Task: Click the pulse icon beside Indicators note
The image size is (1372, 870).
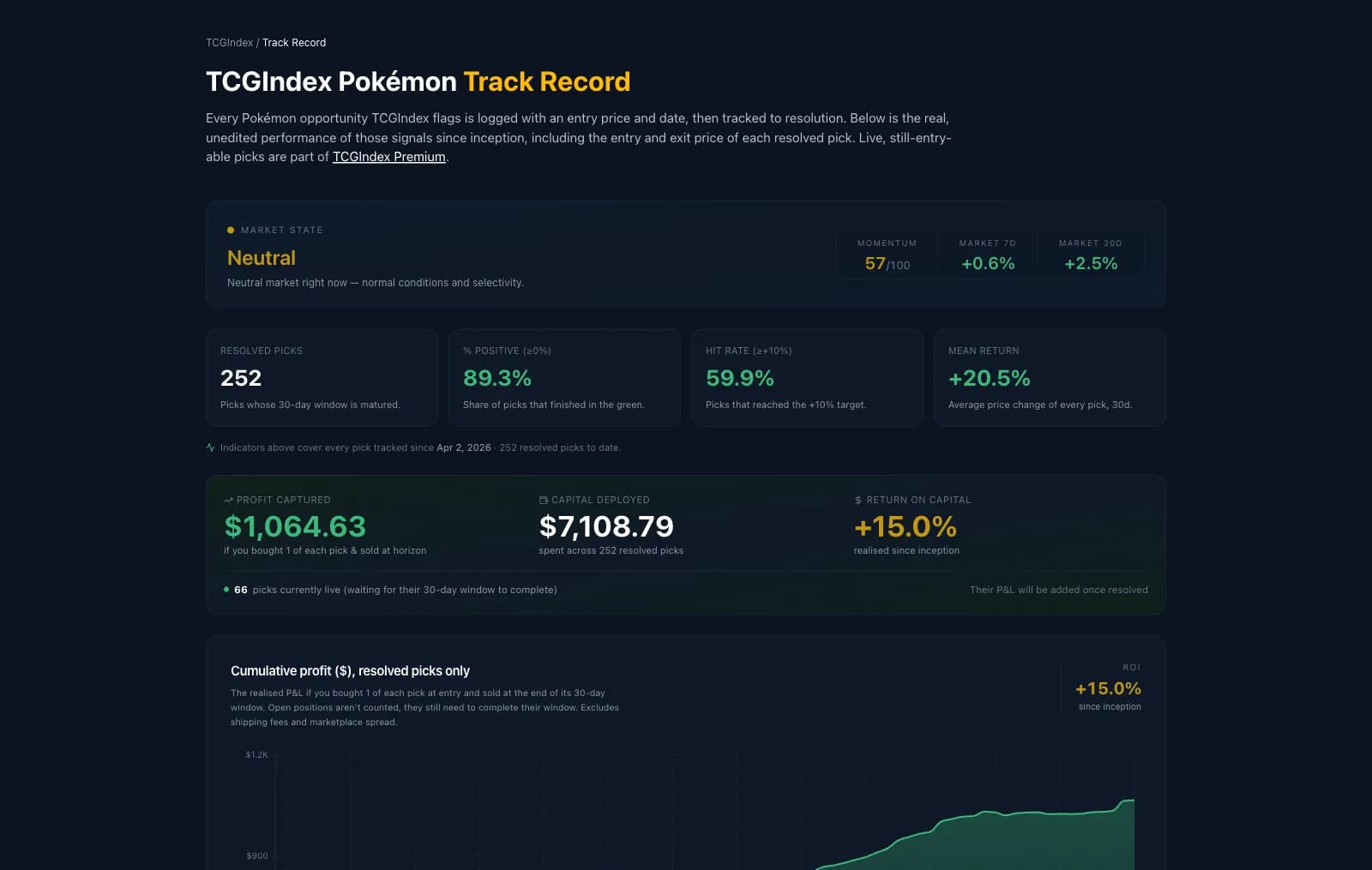Action: [x=210, y=447]
